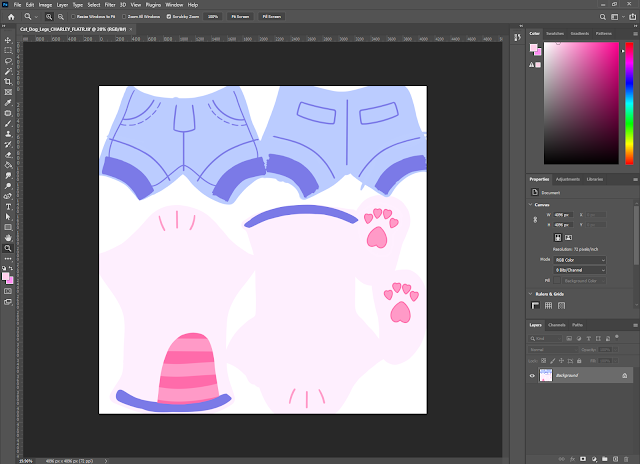Toggle Resize Windows to Fit checkbox
640x464 pixels.
(x=73, y=17)
